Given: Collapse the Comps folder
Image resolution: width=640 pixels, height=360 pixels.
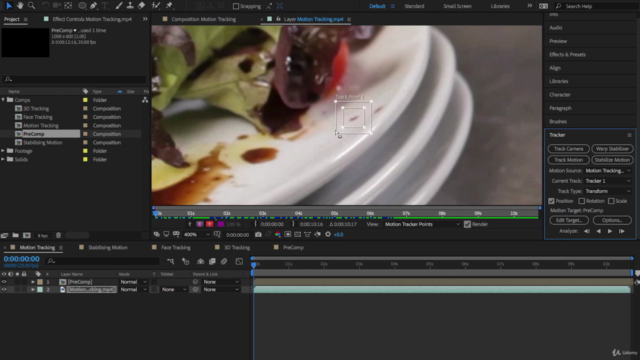Looking at the screenshot, I should coord(3,100).
